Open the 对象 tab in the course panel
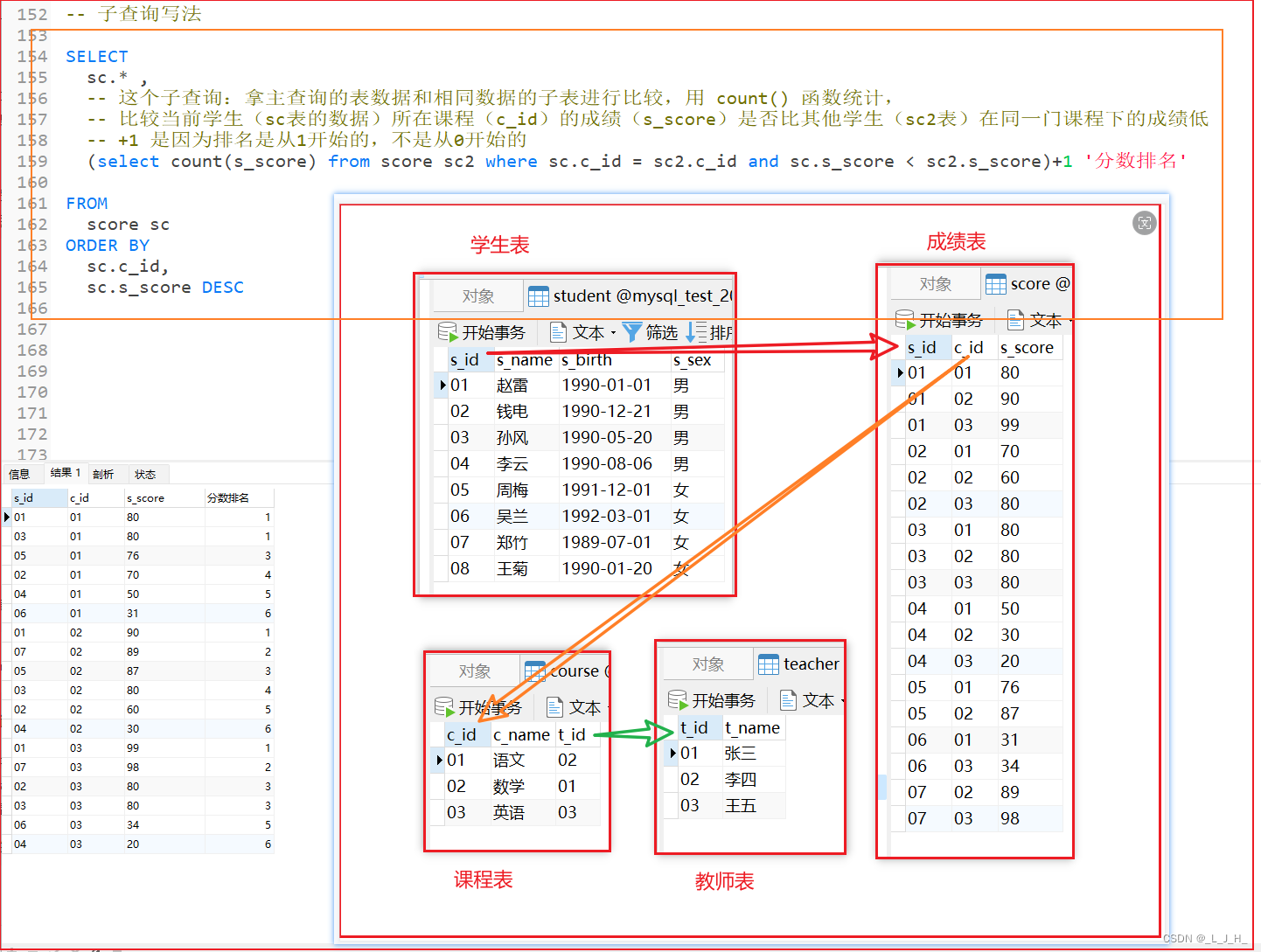 (x=474, y=671)
